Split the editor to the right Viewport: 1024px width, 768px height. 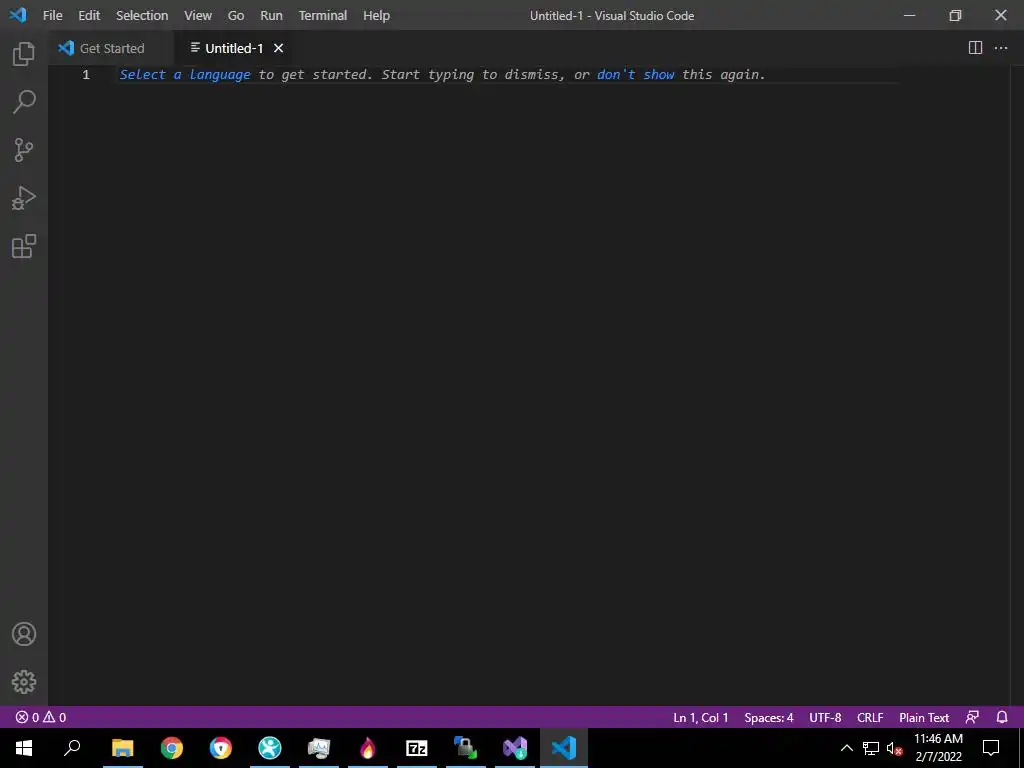975,48
